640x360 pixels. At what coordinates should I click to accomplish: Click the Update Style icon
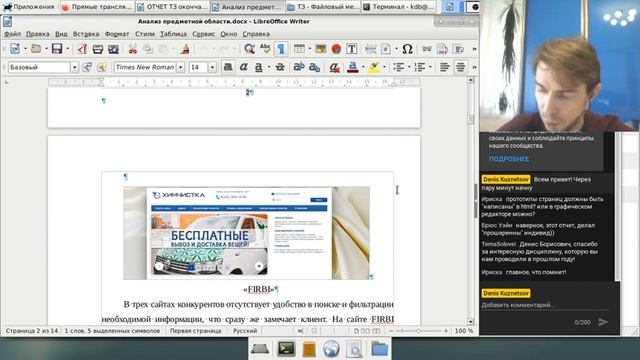coord(87,67)
